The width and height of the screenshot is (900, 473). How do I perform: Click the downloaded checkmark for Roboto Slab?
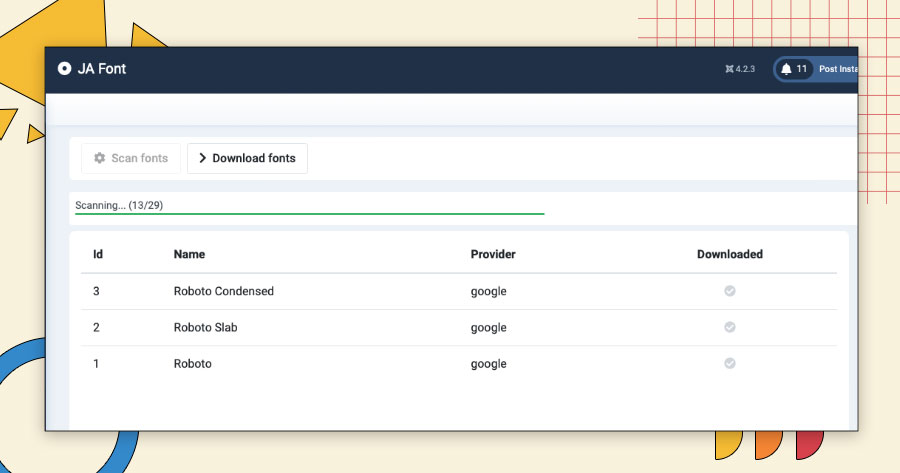[730, 327]
